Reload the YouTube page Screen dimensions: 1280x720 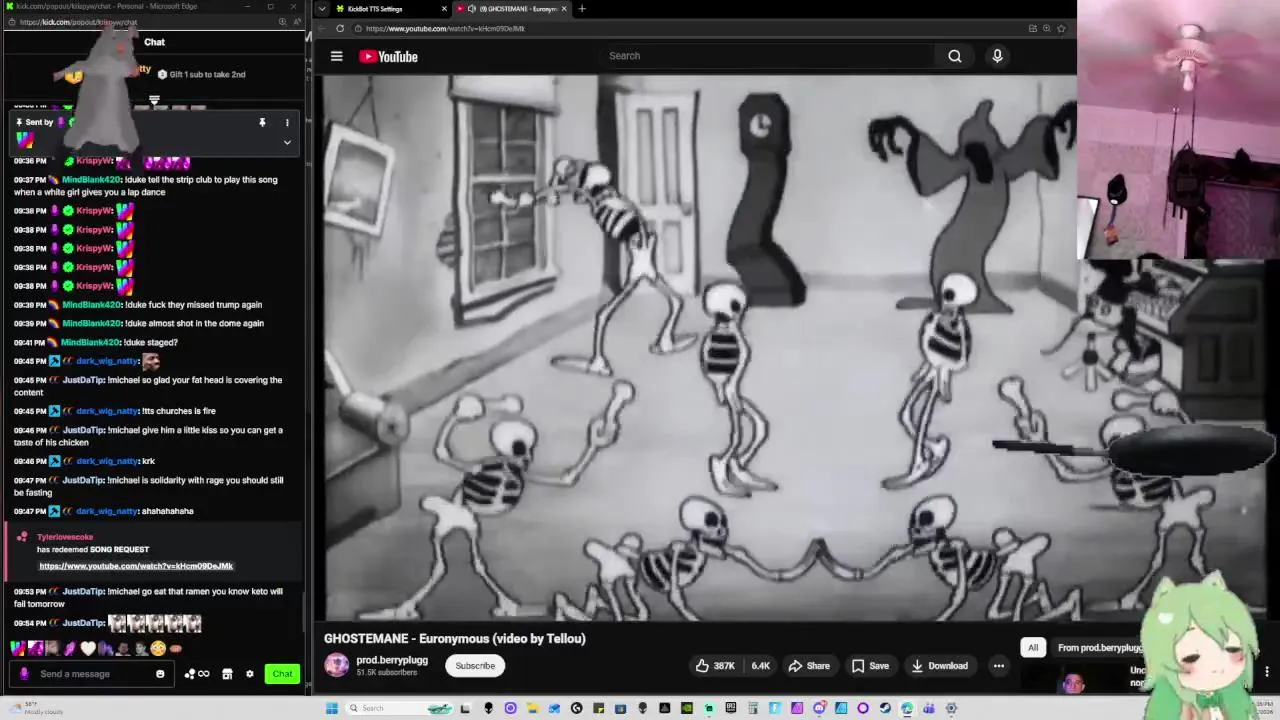[340, 29]
